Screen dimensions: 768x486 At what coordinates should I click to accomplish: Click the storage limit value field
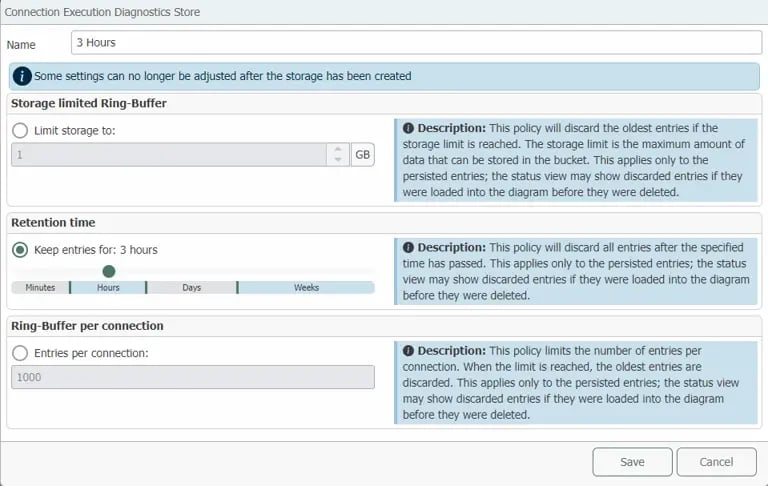click(168, 155)
